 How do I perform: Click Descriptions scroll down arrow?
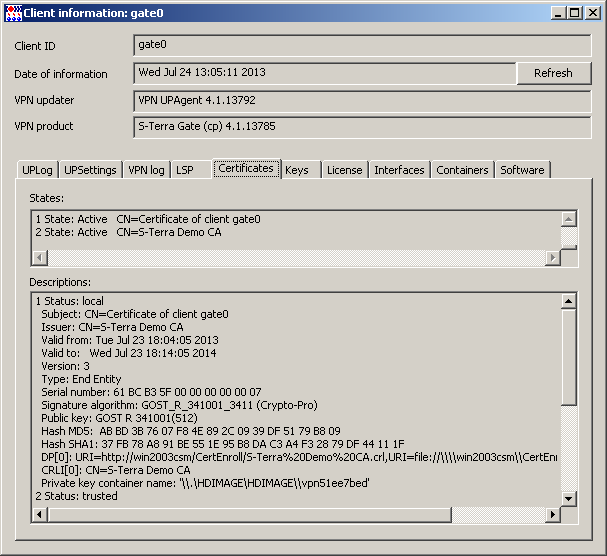coord(569,499)
